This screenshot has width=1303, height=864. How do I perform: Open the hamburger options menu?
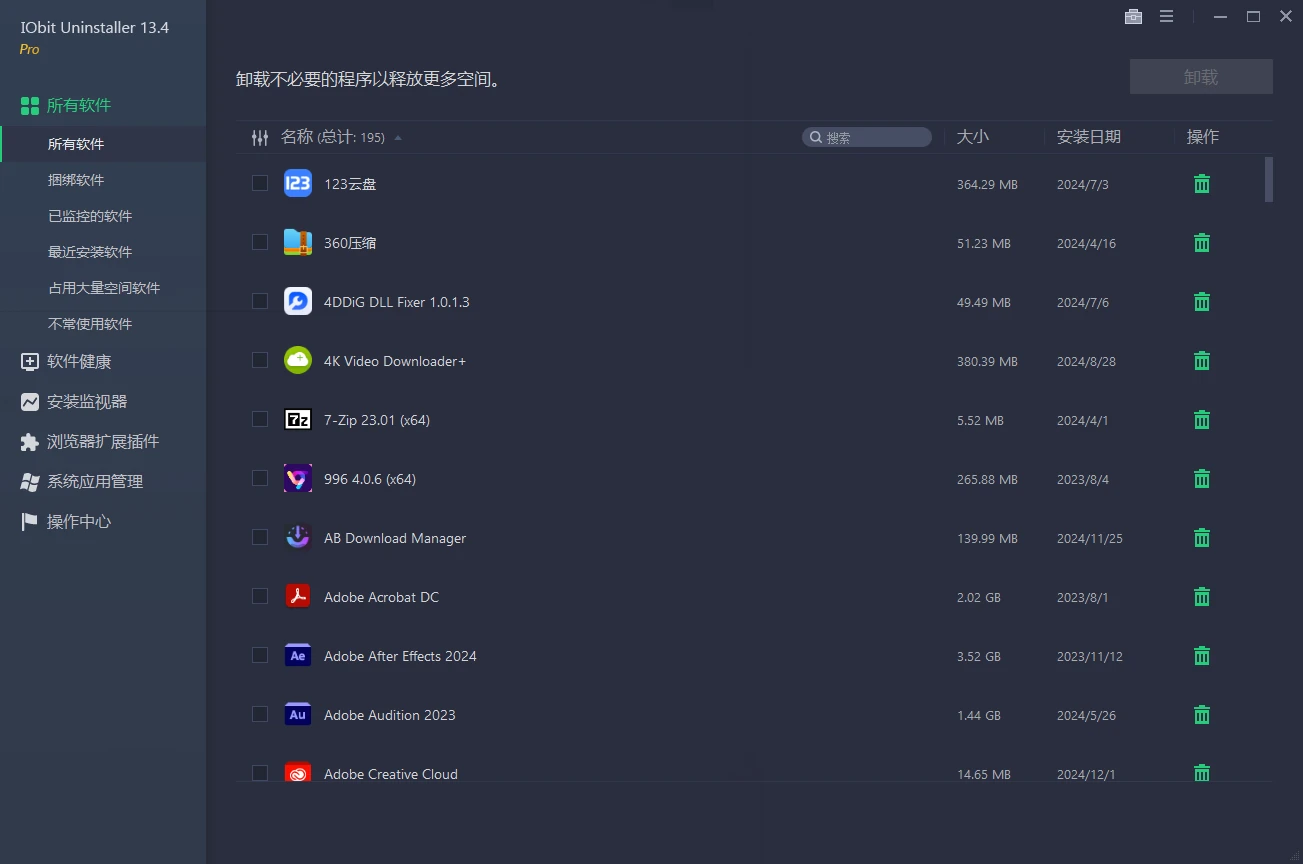click(x=1166, y=16)
